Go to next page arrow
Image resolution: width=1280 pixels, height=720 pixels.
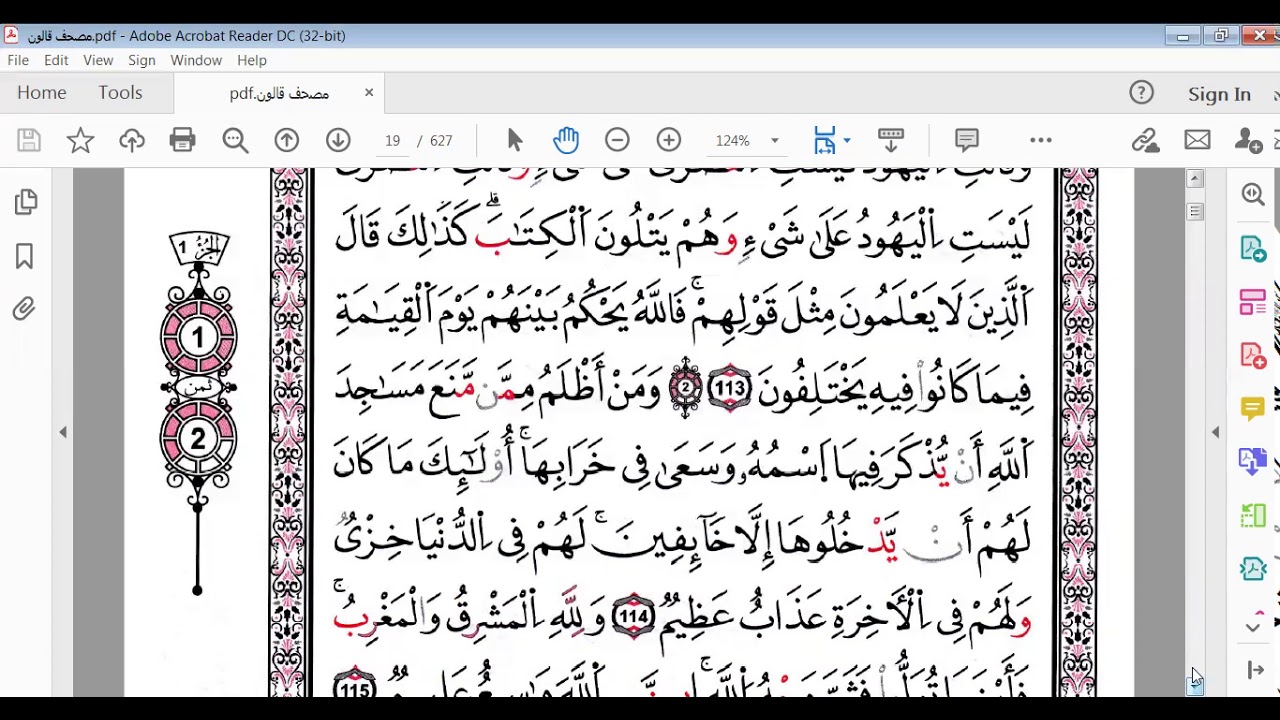tap(338, 141)
